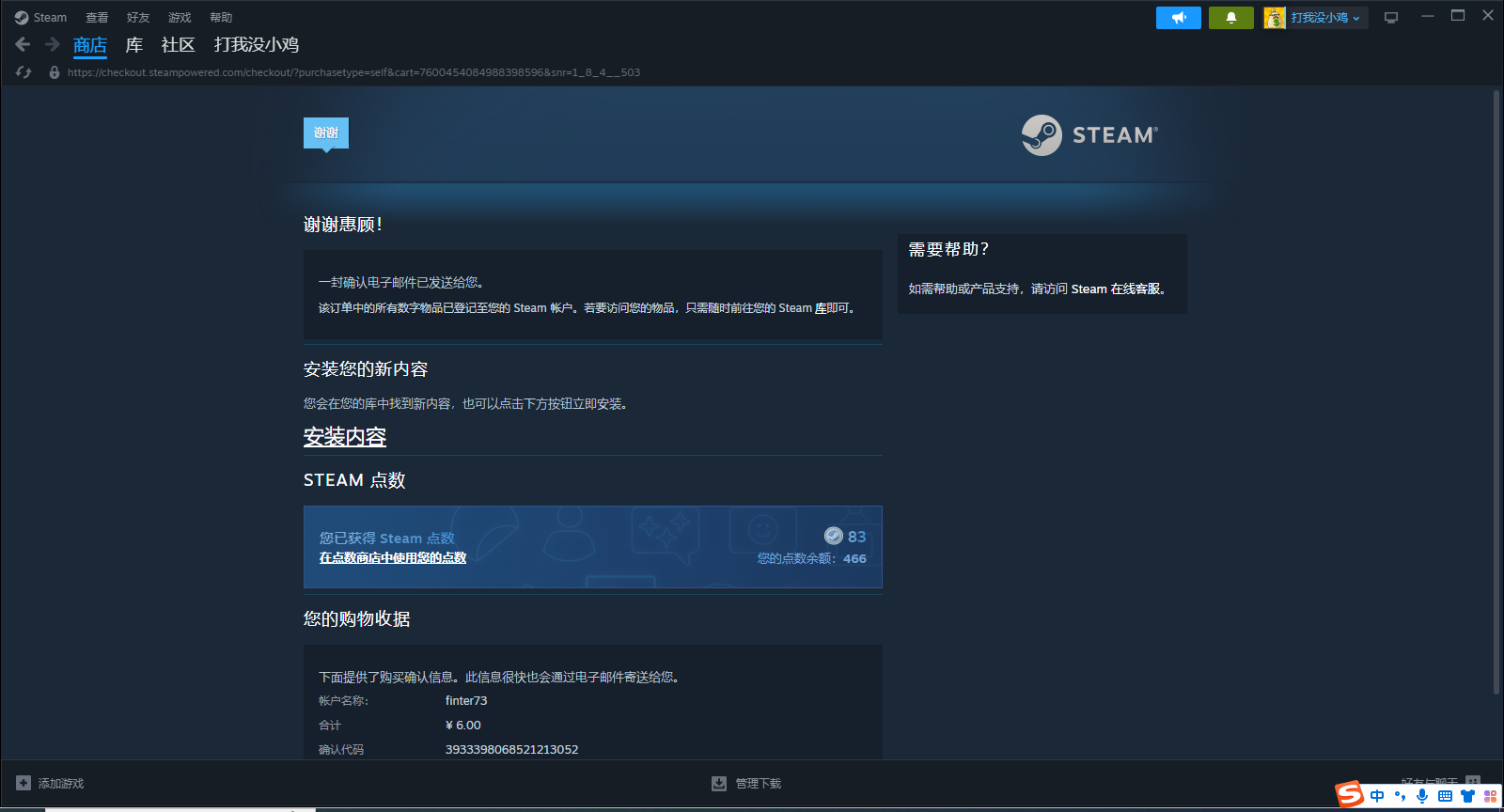Switch to the 商店 tab
The image size is (1504, 812).
(x=90, y=45)
